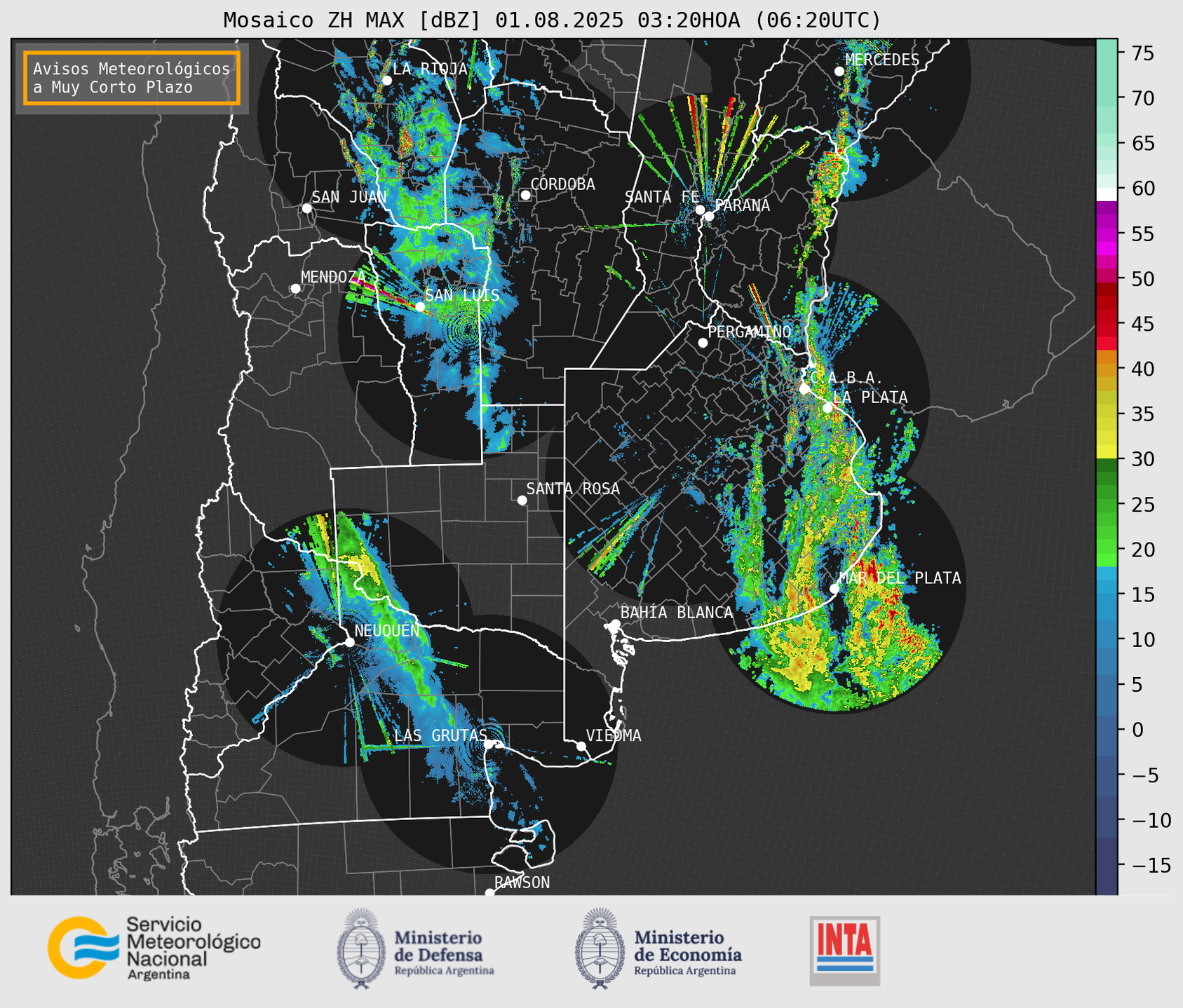Select the SANTA FE city marker
The image size is (1183, 1008).
(700, 210)
